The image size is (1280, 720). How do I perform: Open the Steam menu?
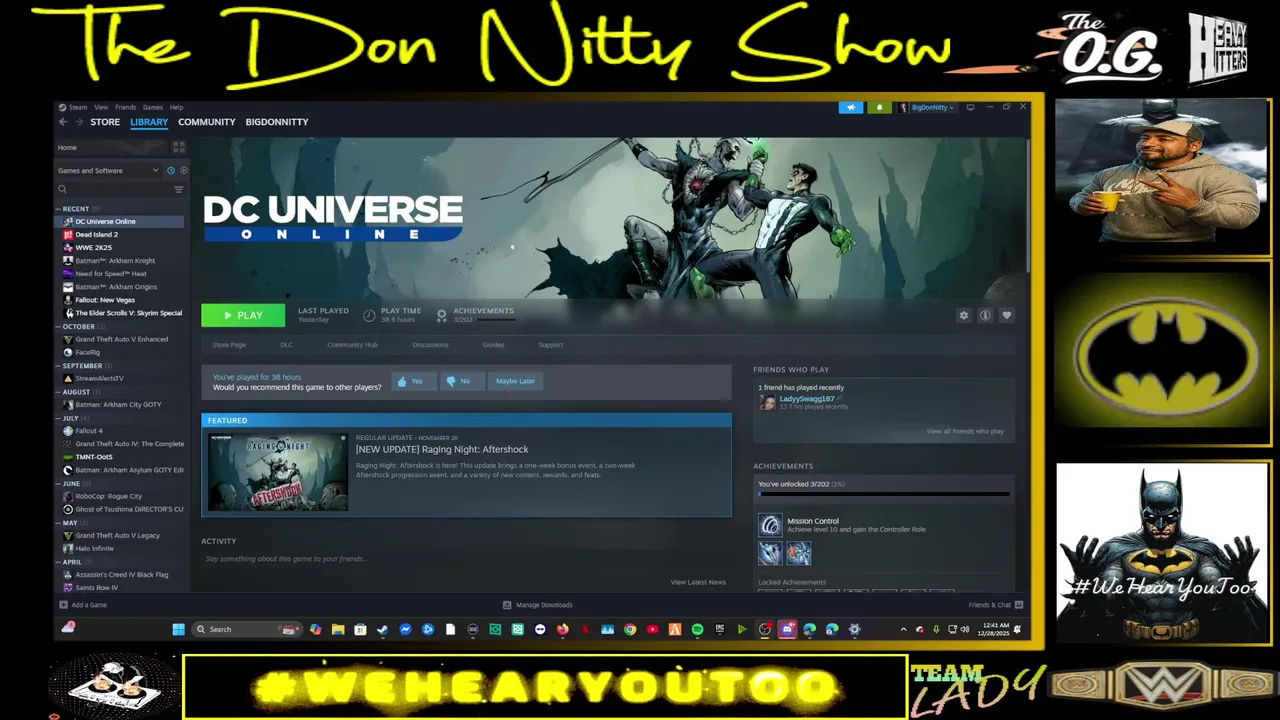(77, 107)
